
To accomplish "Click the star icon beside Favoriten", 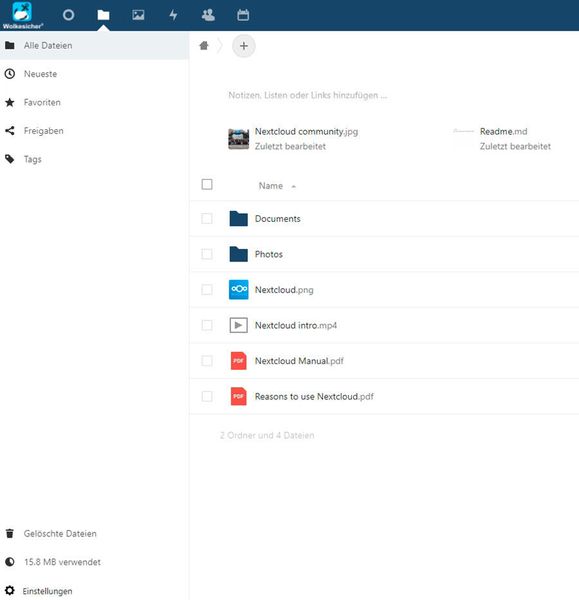I will coord(10,102).
